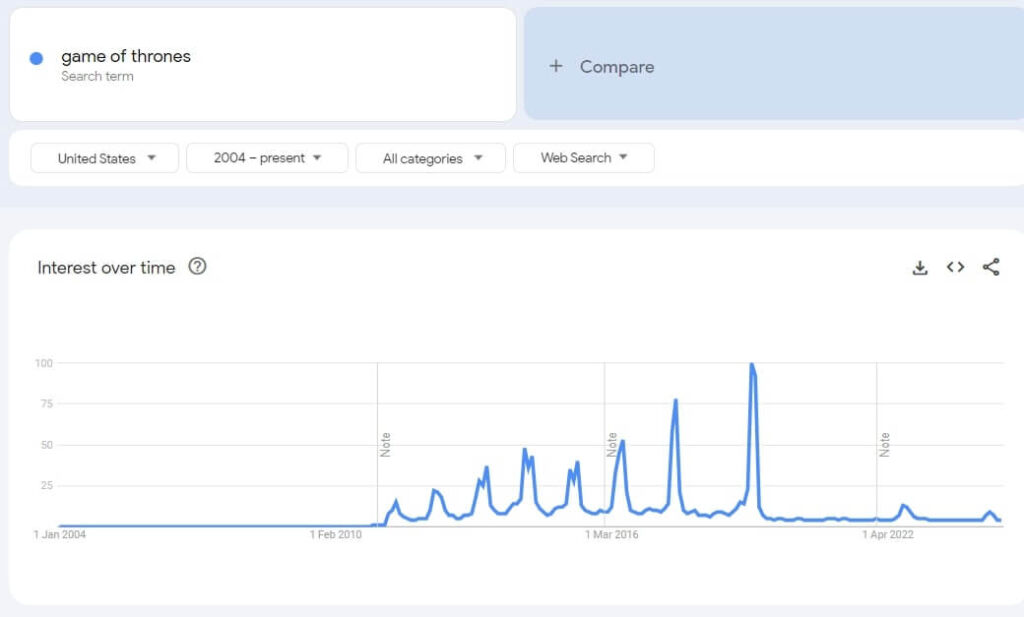Add a comparison term with Compare
This screenshot has height=617, width=1024.
coord(774,64)
